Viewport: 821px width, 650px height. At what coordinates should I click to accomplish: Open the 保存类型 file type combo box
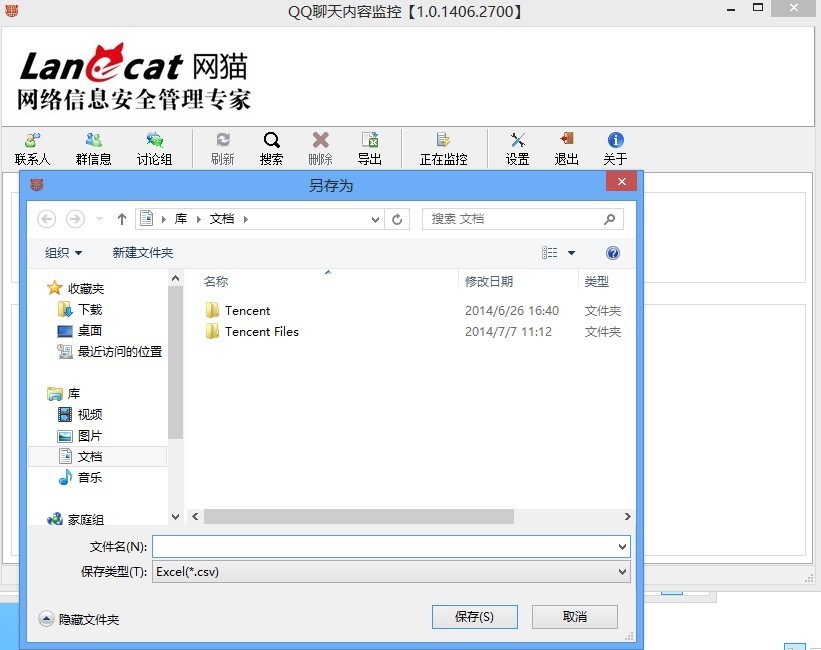tap(391, 571)
